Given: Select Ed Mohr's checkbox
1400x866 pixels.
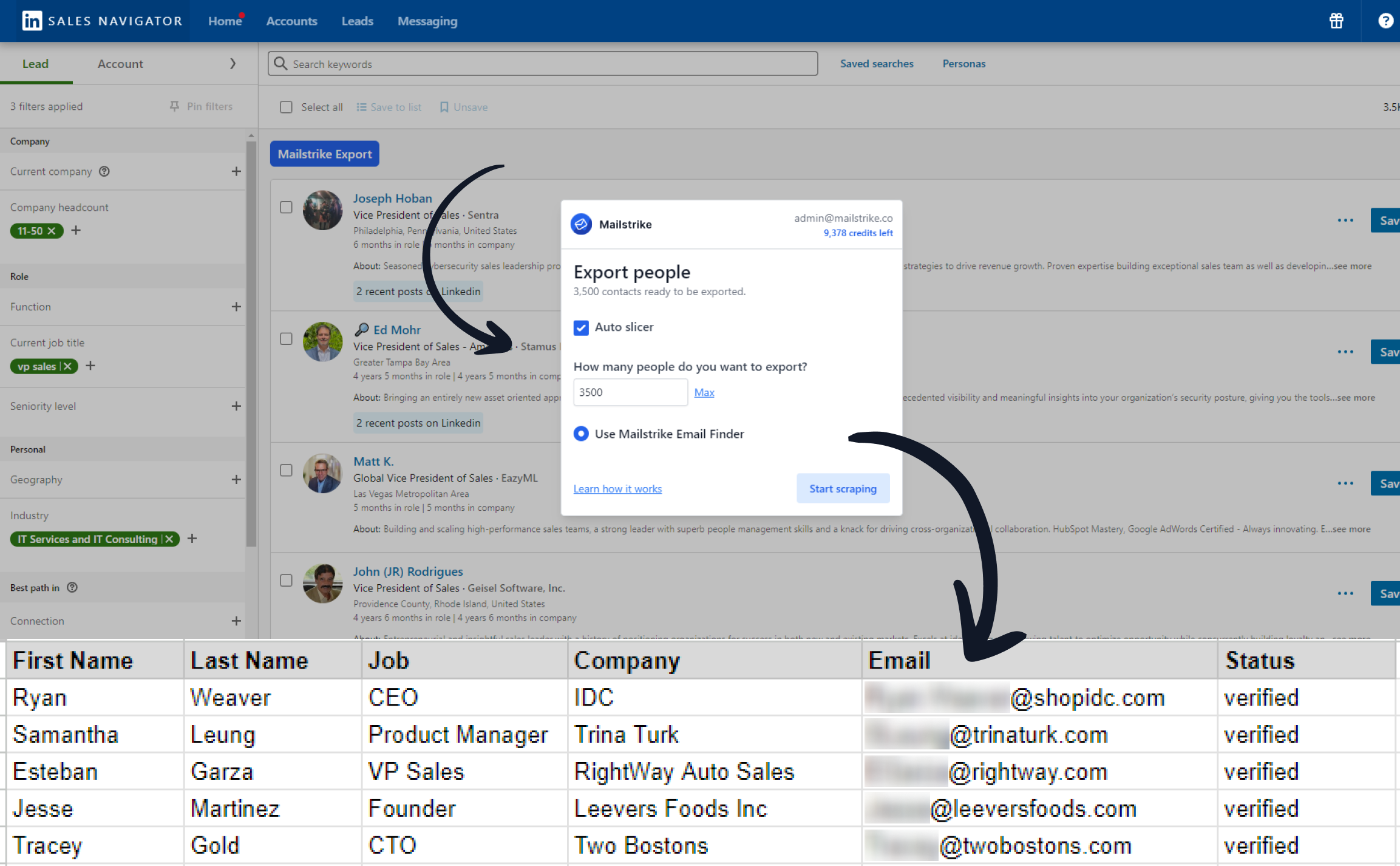Looking at the screenshot, I should [286, 339].
